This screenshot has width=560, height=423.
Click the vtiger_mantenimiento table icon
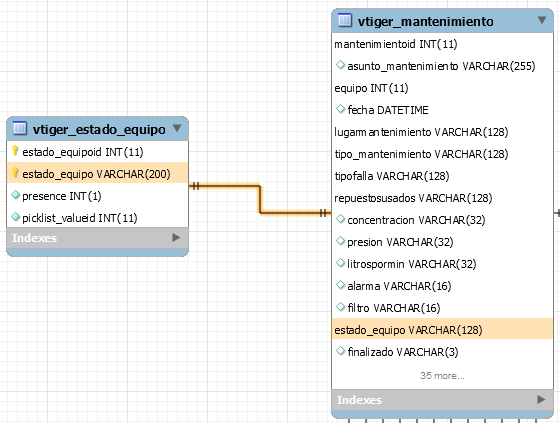point(345,20)
